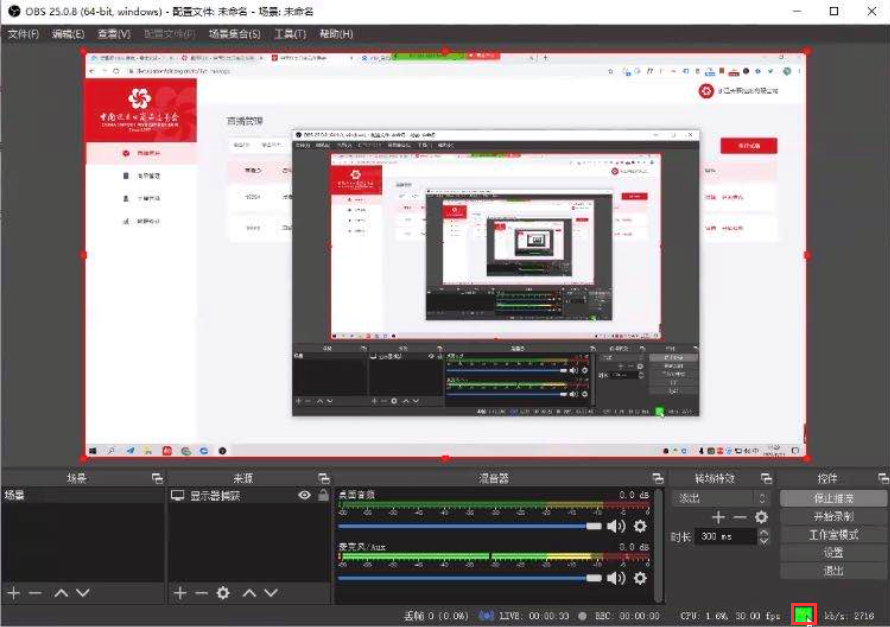The height and width of the screenshot is (627, 890).
Task: Open Mic/Aux audio settings gear
Action: coord(640,578)
